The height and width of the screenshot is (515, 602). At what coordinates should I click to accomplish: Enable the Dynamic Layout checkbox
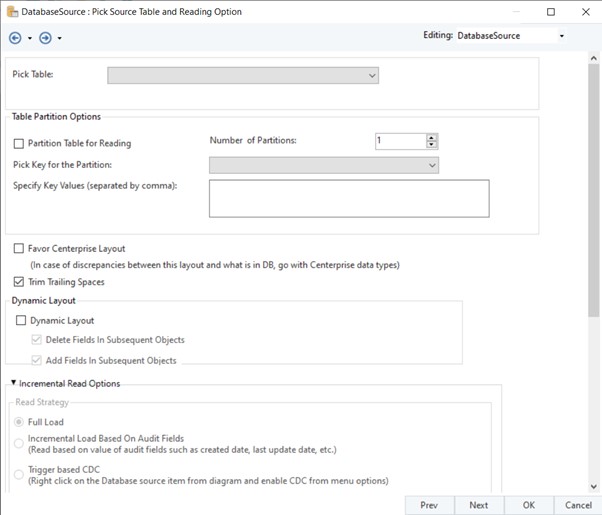[x=22, y=320]
